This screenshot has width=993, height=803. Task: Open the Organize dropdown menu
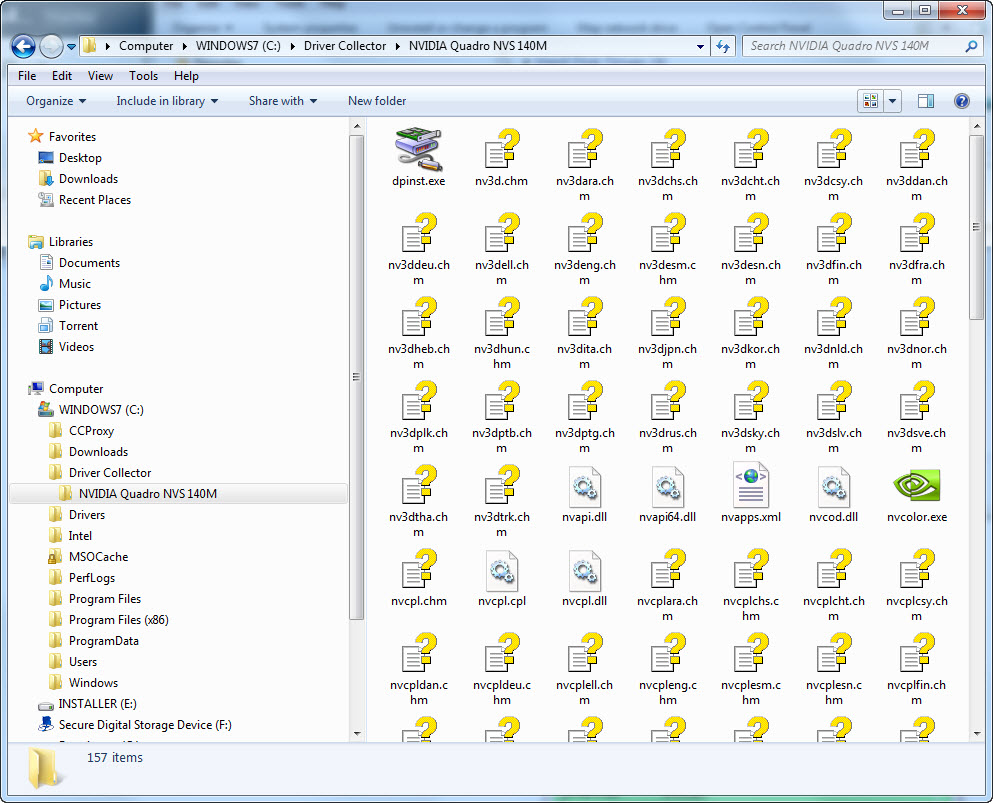56,101
